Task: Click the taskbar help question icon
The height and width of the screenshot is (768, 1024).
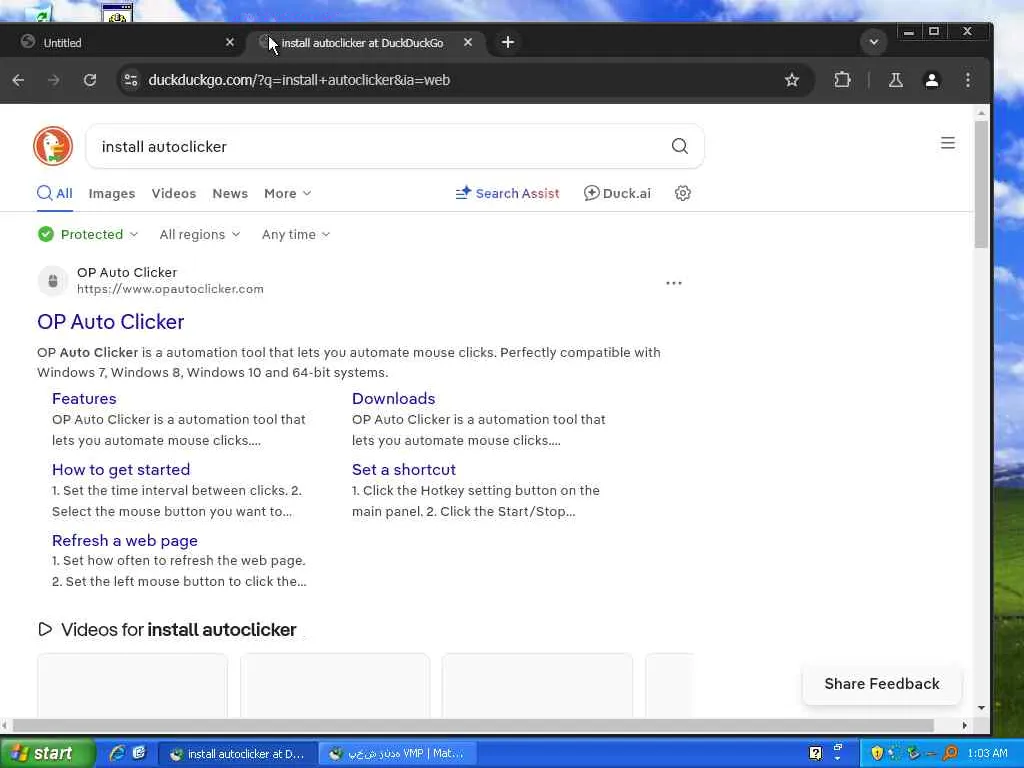Action: click(815, 753)
